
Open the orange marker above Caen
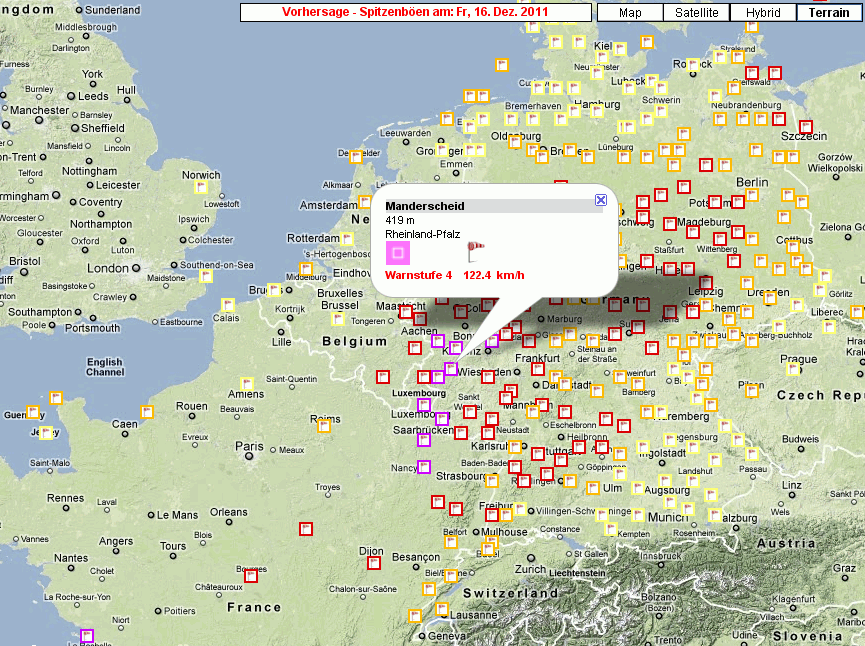147,412
